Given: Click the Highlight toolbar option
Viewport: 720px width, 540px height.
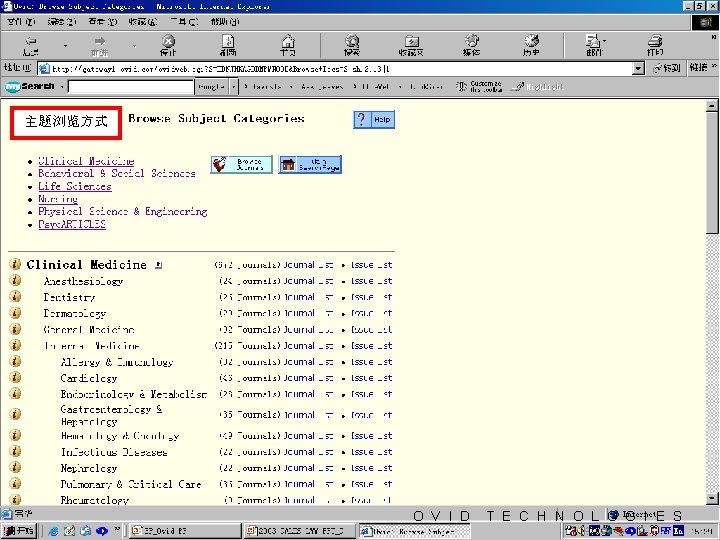Looking at the screenshot, I should click(x=538, y=87).
